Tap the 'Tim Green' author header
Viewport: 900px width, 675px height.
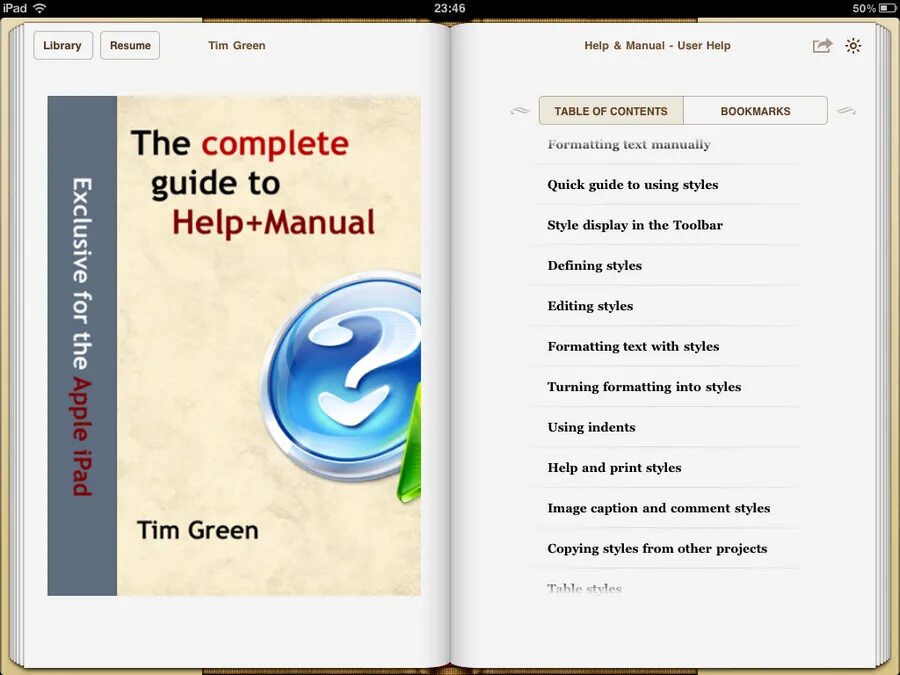click(236, 45)
